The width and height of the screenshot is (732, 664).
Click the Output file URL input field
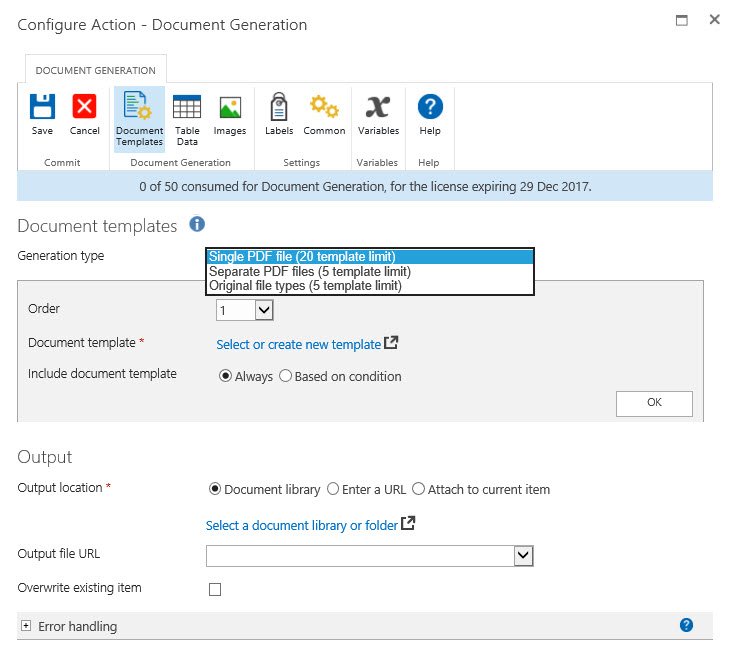[x=360, y=556]
